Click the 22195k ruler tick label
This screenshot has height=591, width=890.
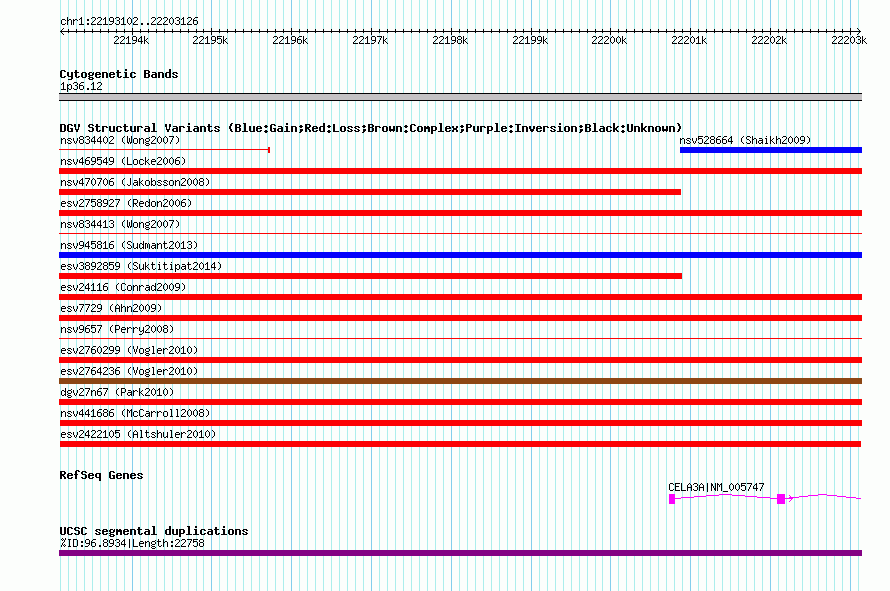210,40
